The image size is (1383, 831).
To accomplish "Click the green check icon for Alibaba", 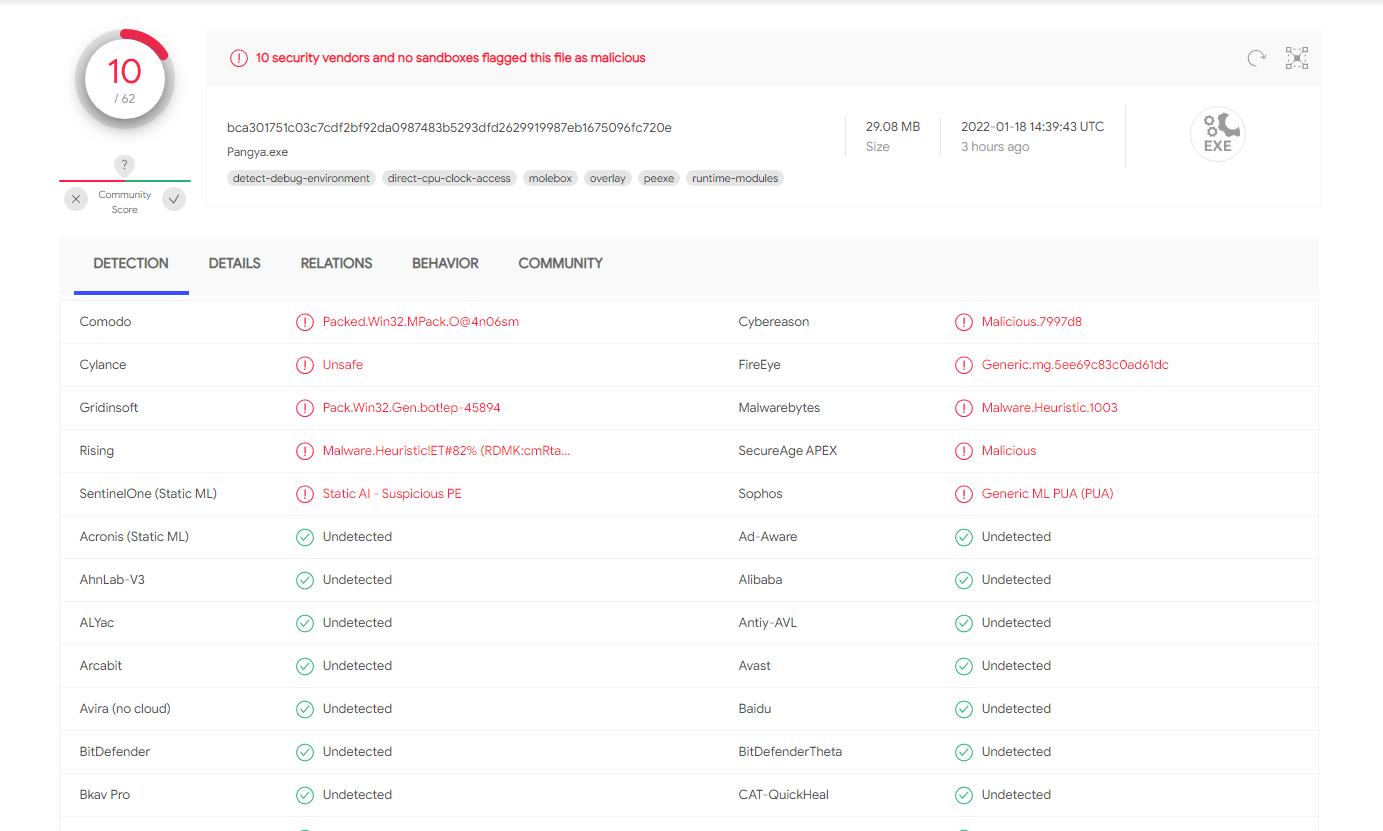I will coord(964,580).
